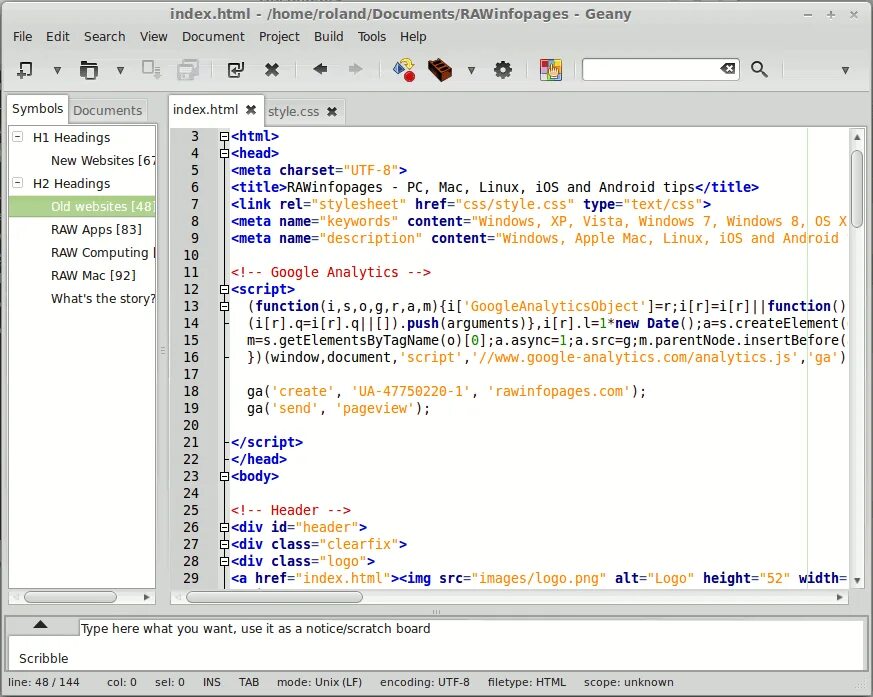Click line number 11 in the margin
The width and height of the screenshot is (873, 697).
click(x=191, y=272)
